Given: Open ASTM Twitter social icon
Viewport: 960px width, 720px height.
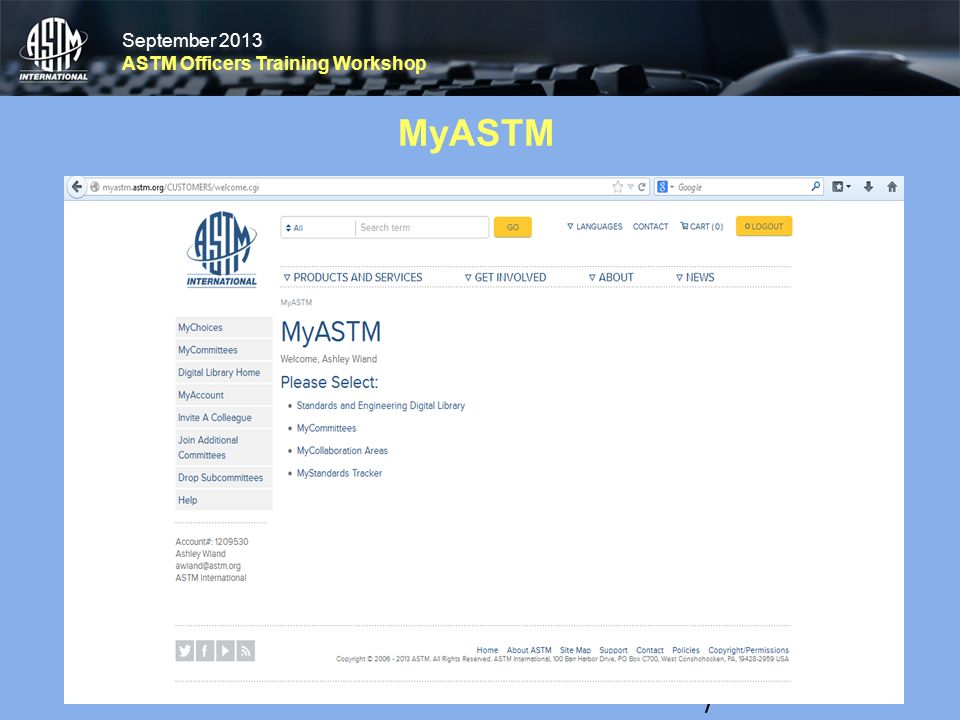Looking at the screenshot, I should click(x=184, y=650).
